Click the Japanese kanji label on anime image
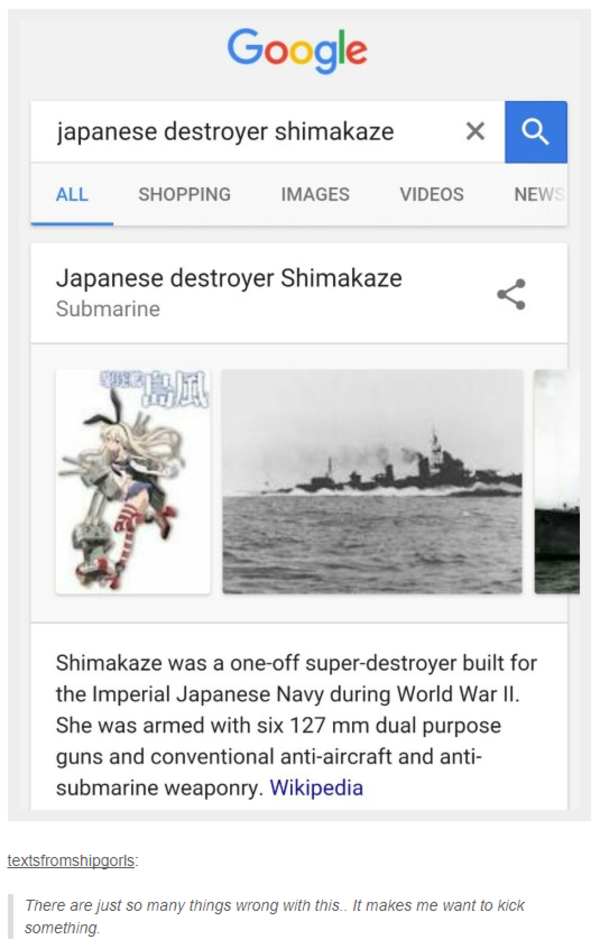Viewport: 600px width, 949px height. [156, 388]
